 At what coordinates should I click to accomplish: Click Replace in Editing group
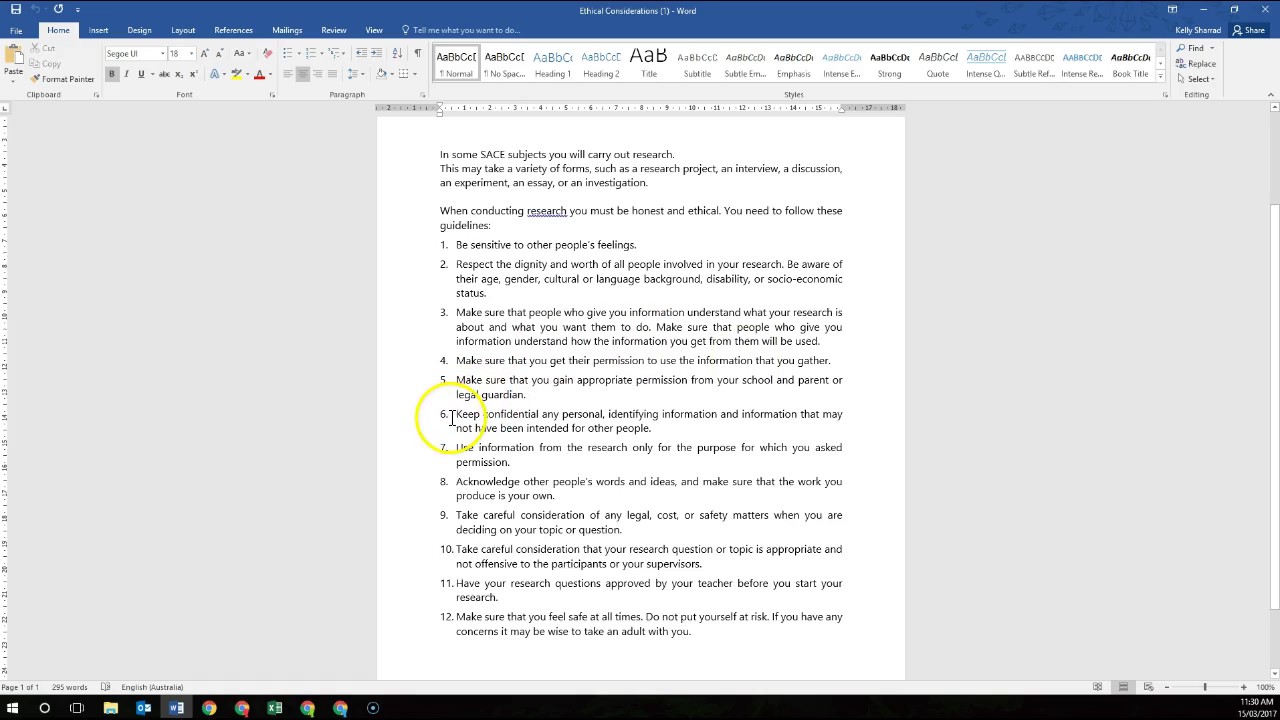[x=1196, y=64]
